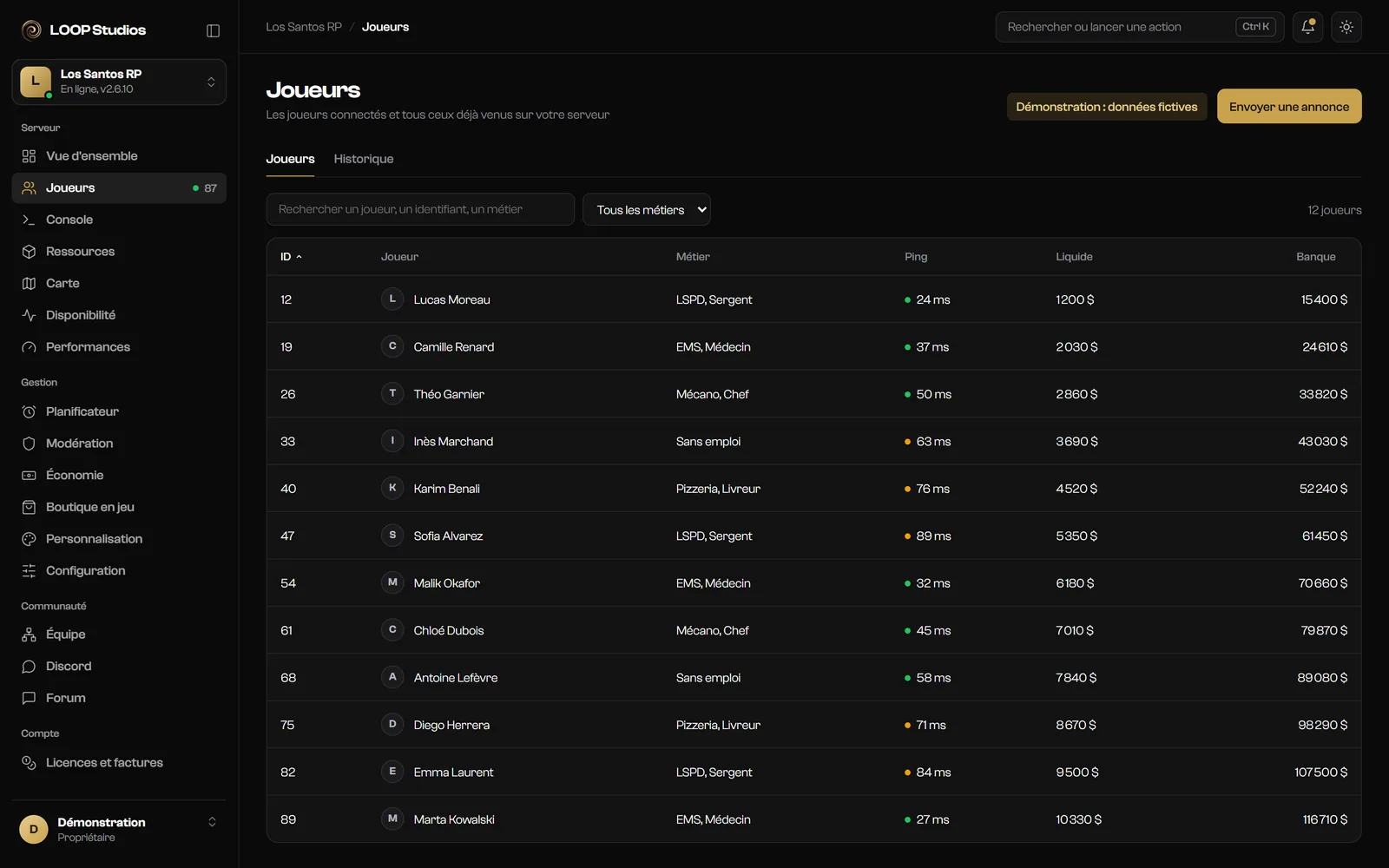This screenshot has height=868, width=1389.
Task: Click the Banque column header
Action: [x=1316, y=257]
